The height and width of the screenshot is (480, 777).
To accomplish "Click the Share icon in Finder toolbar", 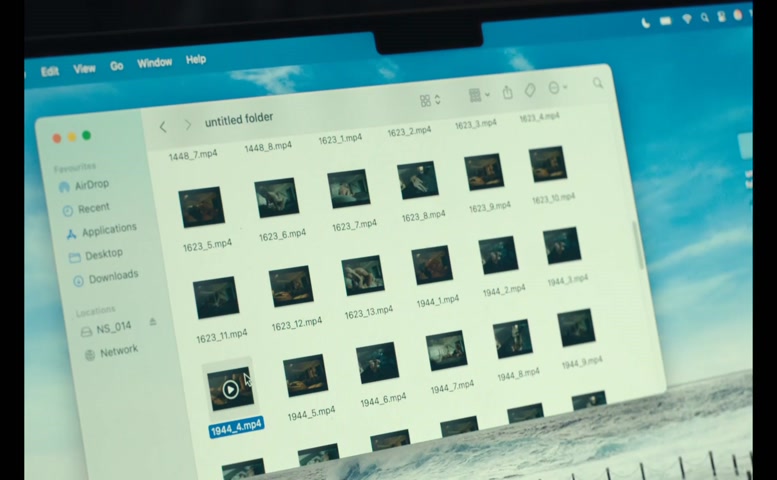I will pyautogui.click(x=507, y=93).
